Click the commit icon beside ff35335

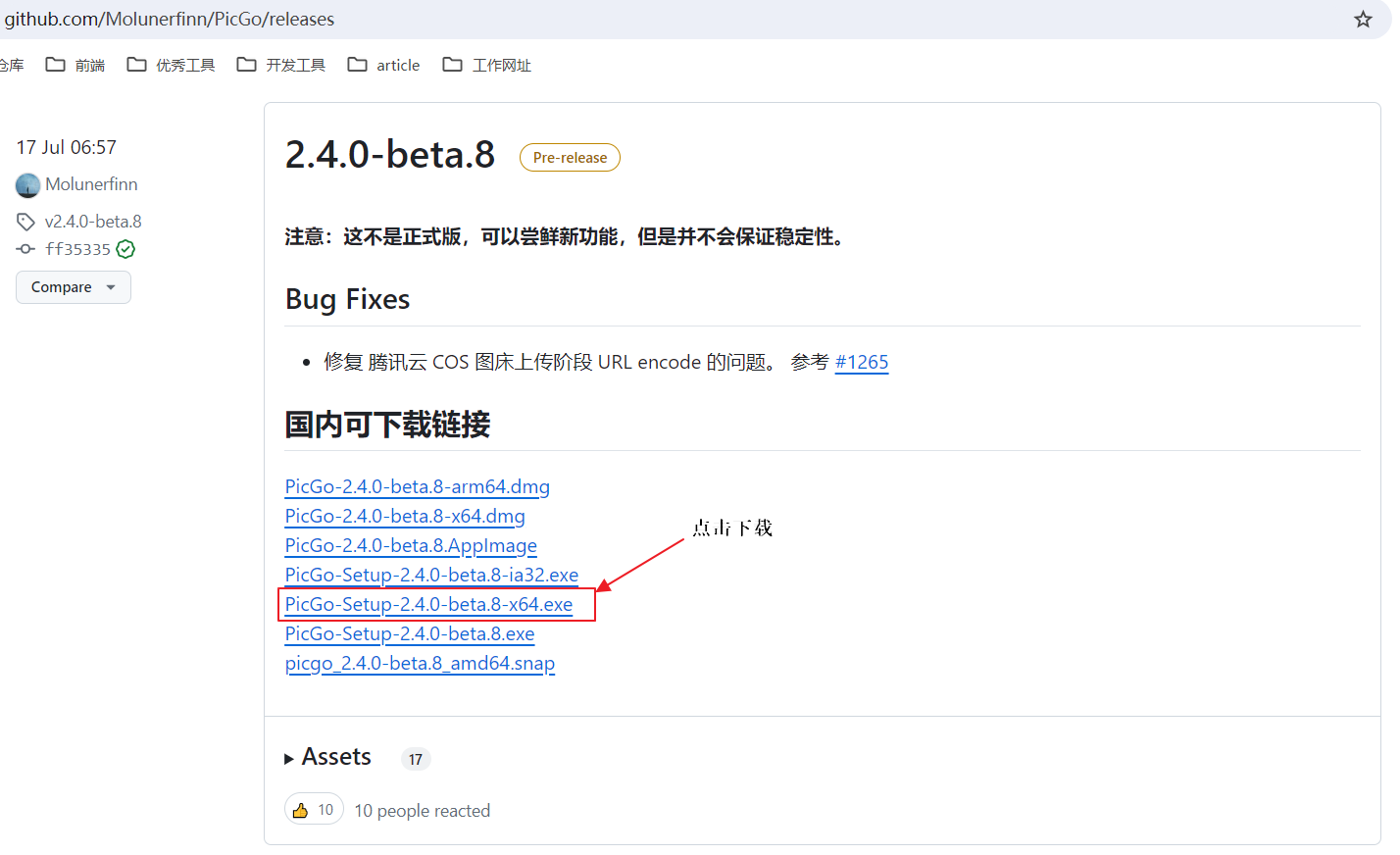point(25,249)
